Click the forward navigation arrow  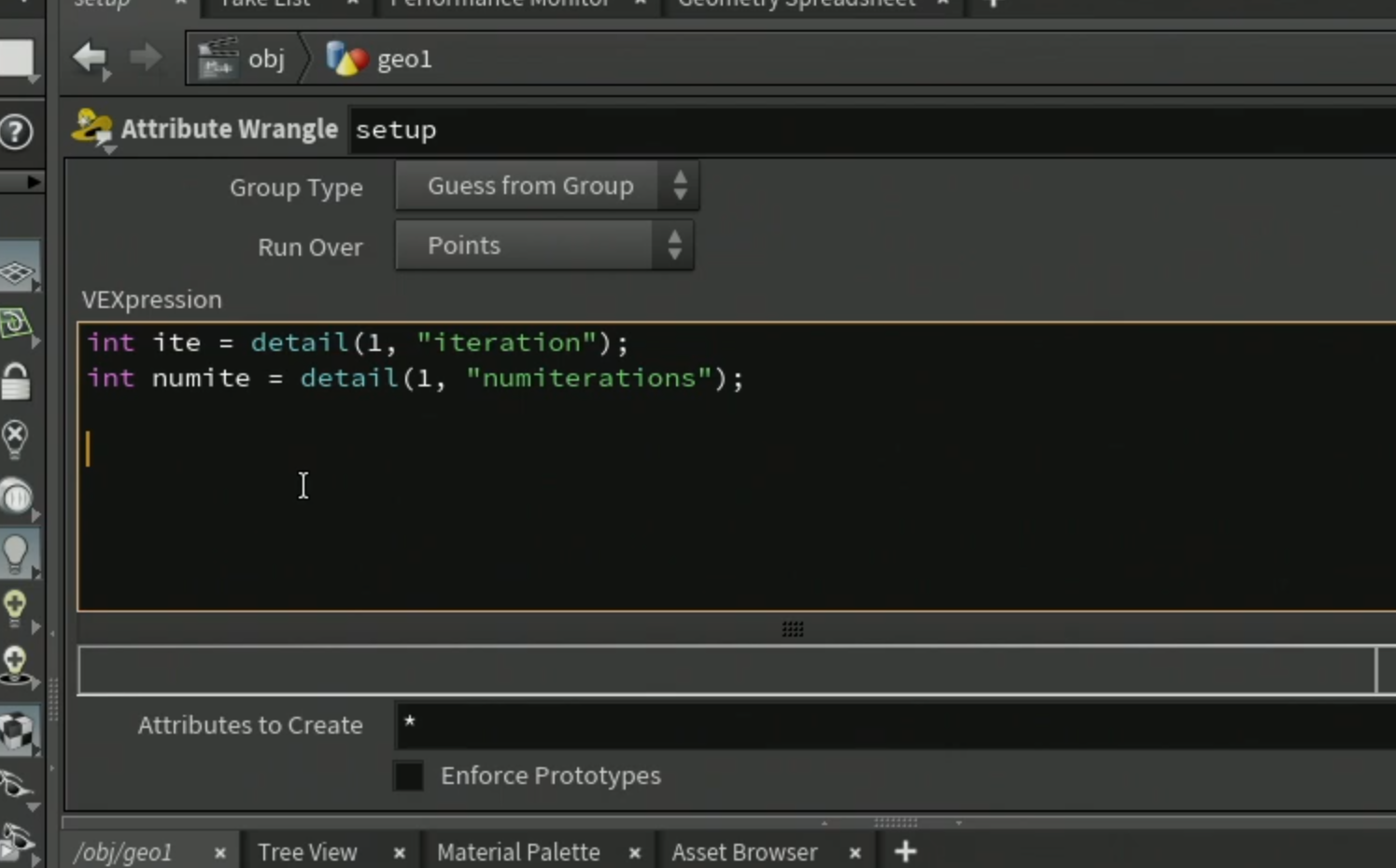(x=145, y=58)
